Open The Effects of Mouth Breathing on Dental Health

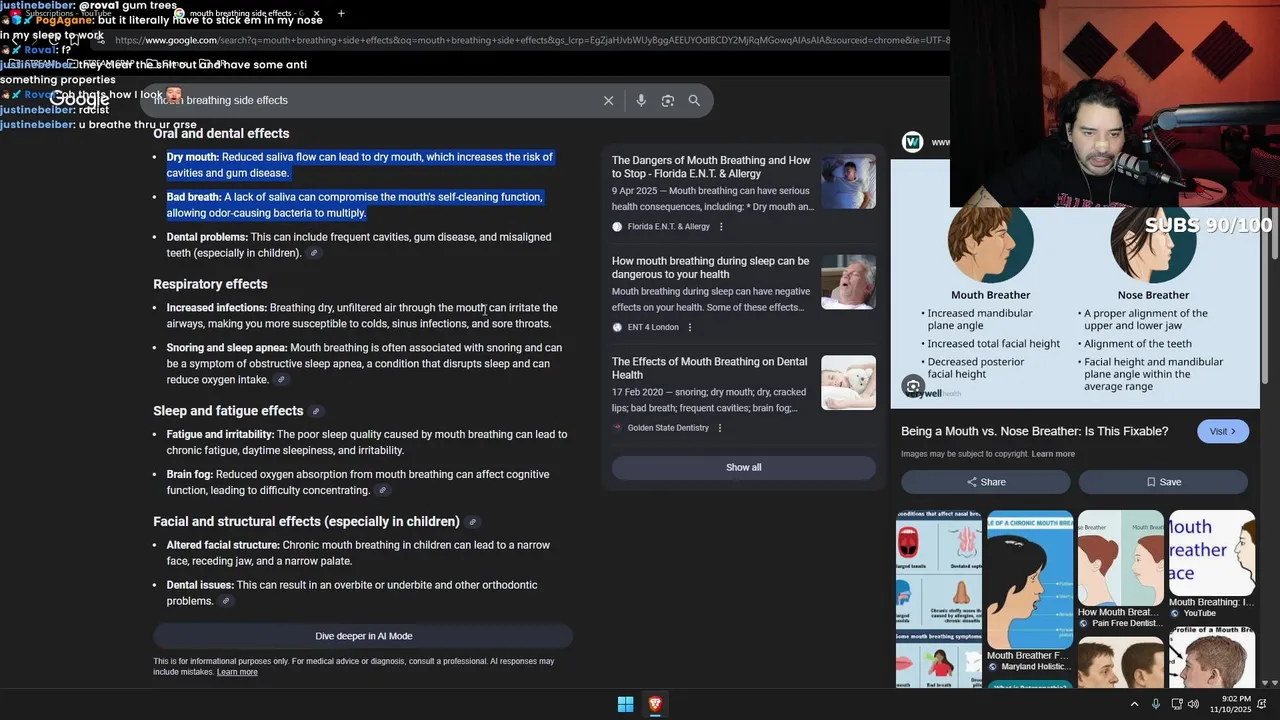tap(709, 368)
